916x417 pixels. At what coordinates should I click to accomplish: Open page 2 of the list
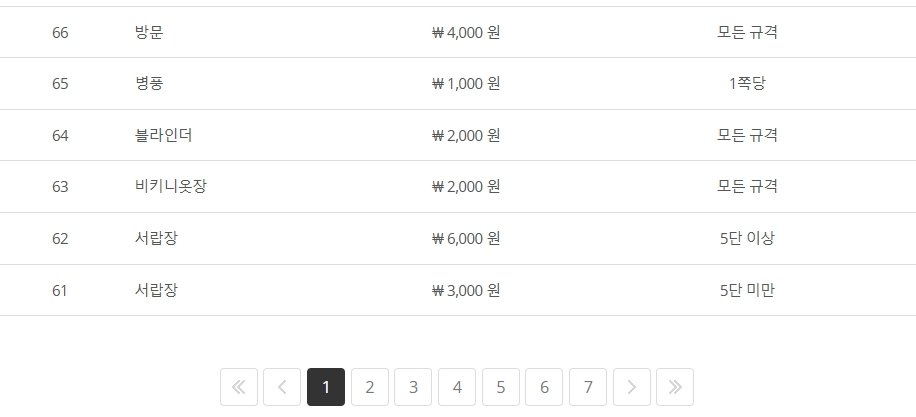369,387
